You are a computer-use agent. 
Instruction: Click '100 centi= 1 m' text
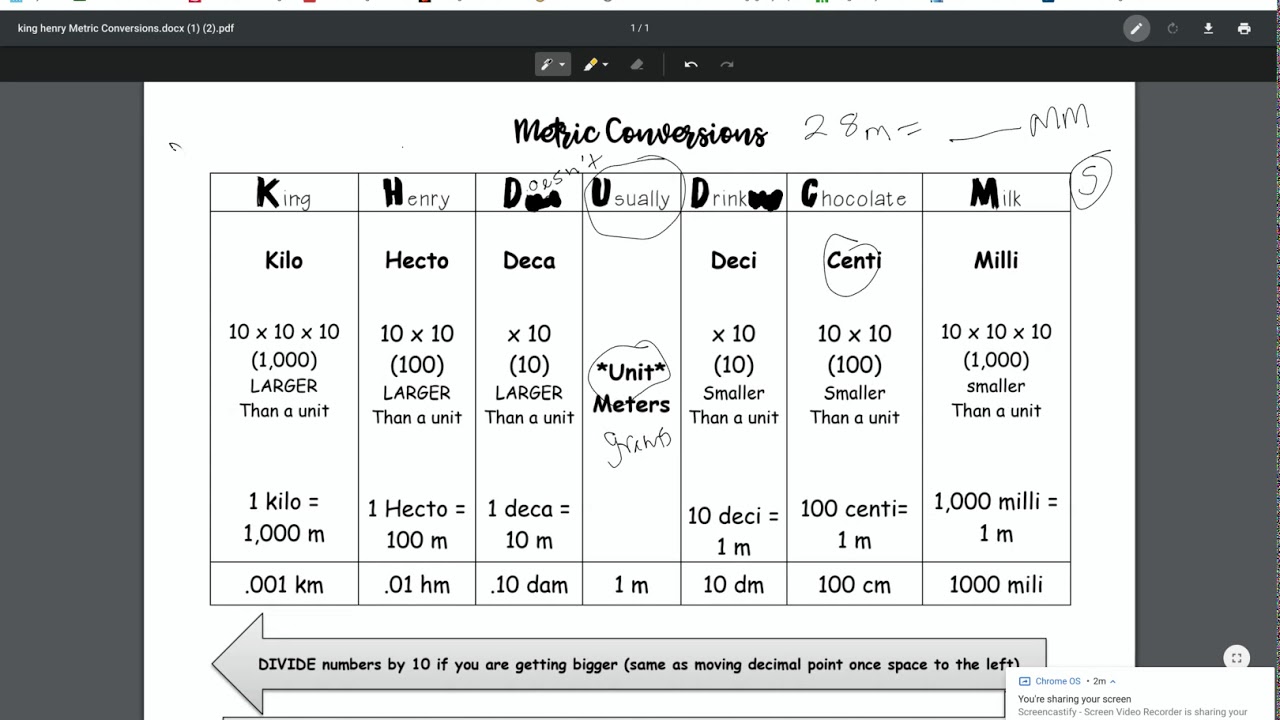point(854,524)
